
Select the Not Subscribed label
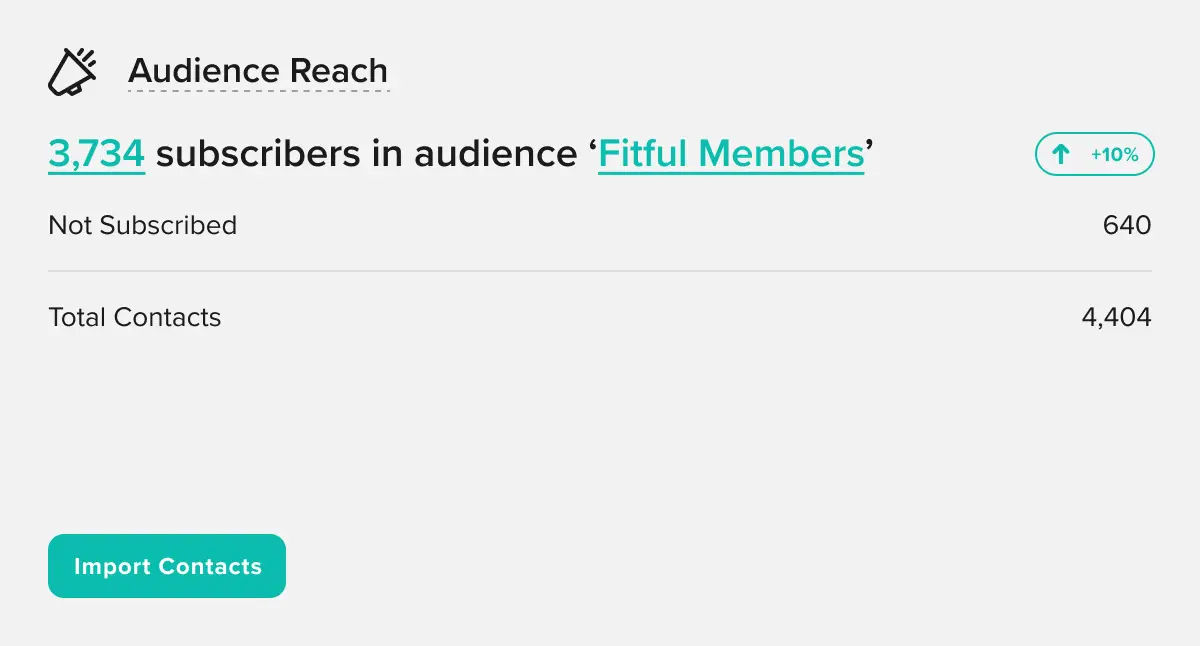point(143,225)
